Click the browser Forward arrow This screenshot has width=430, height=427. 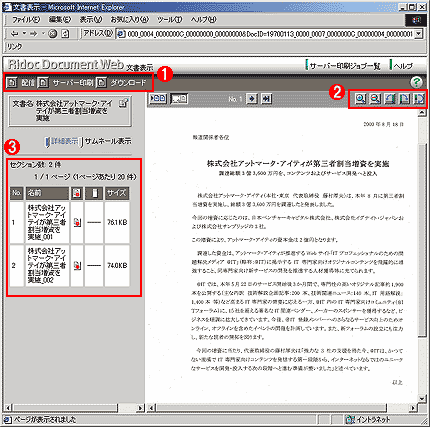click(34, 34)
